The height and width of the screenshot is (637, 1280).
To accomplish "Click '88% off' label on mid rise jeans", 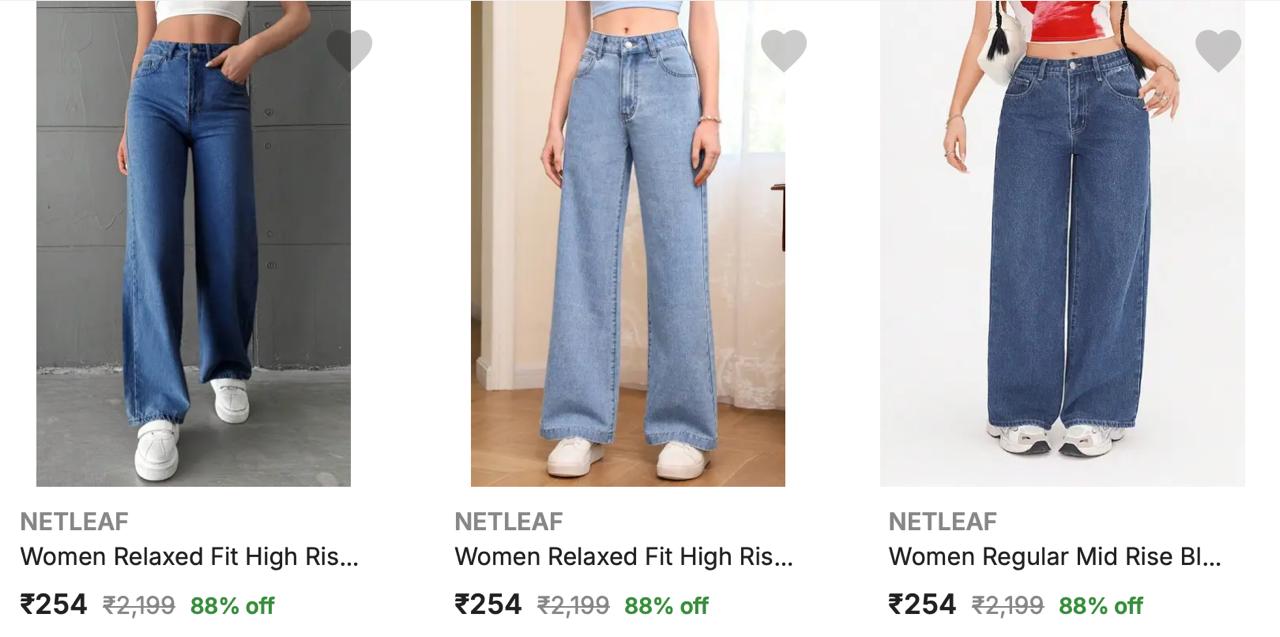I will click(x=1101, y=606).
